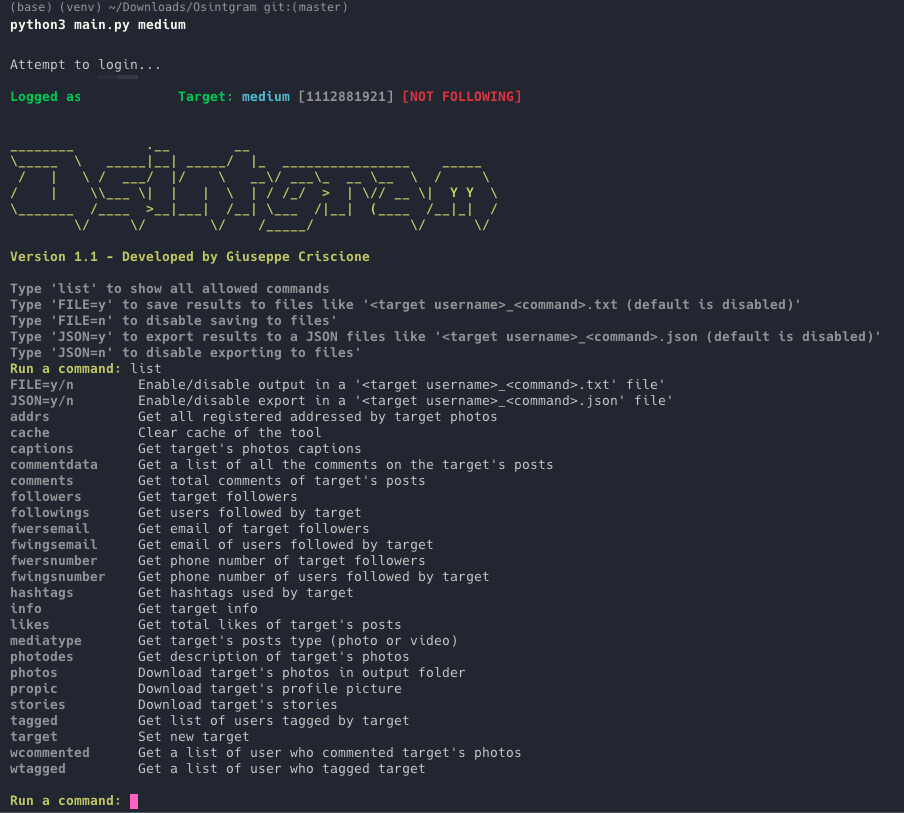The width and height of the screenshot is (904, 813).
Task: Click the 'photos' command in the command list
Action: click(x=33, y=672)
